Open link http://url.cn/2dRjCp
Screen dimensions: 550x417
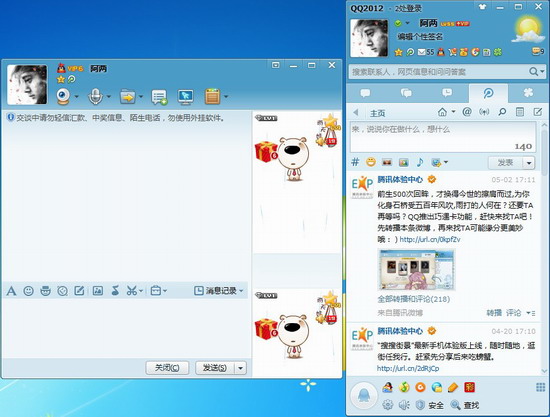click(408, 369)
